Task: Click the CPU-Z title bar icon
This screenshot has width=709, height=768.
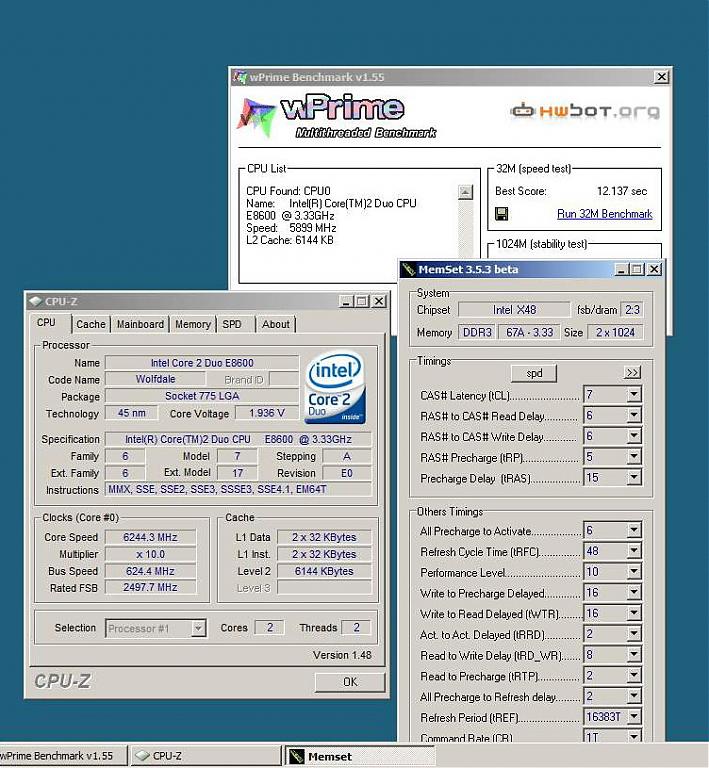Action: pos(35,301)
